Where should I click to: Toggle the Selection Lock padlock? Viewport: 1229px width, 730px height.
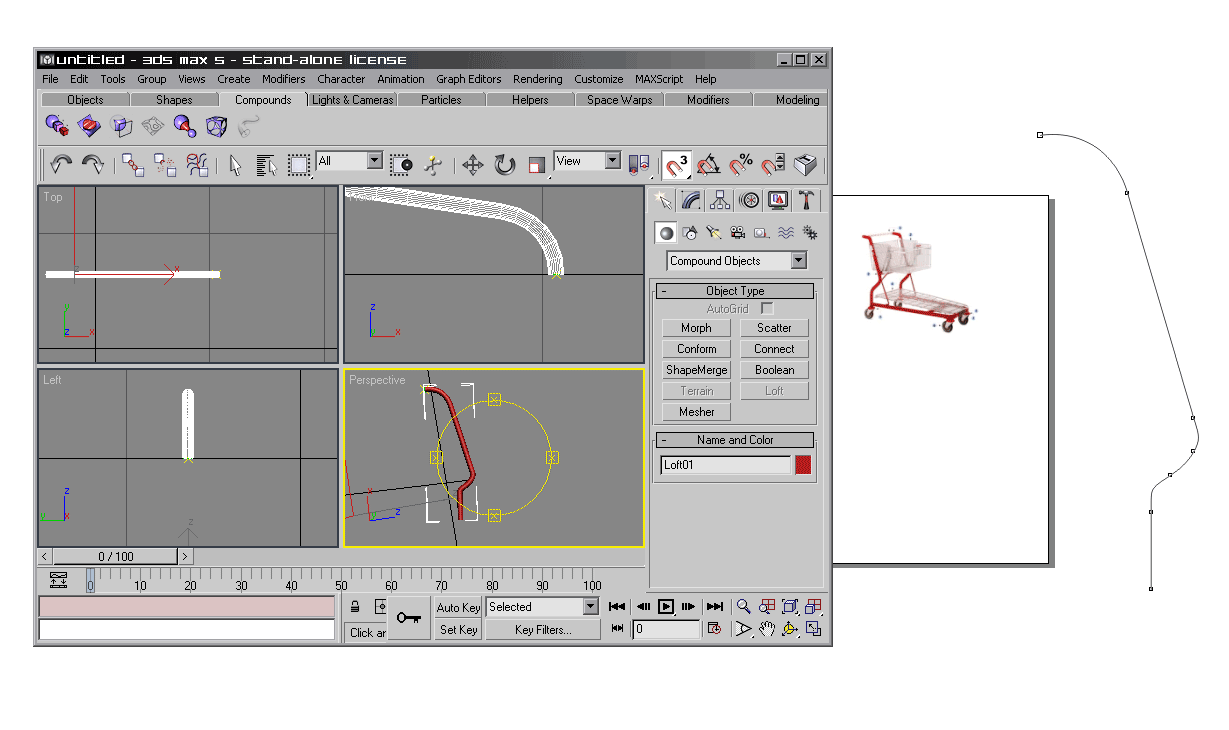(355, 606)
